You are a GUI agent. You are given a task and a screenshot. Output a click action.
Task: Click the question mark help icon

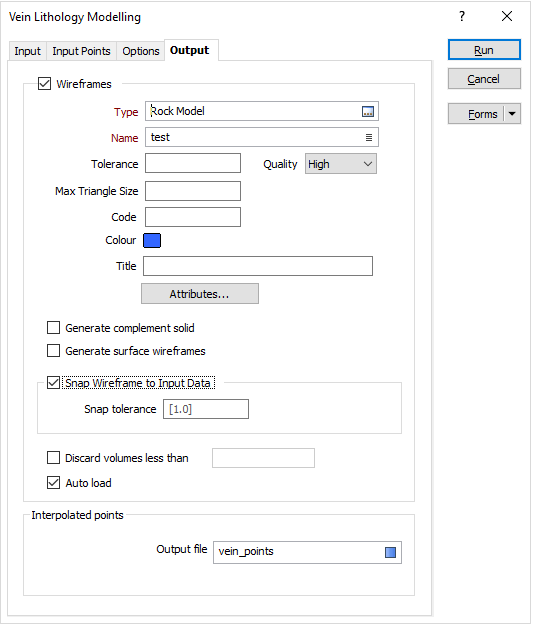tap(463, 16)
